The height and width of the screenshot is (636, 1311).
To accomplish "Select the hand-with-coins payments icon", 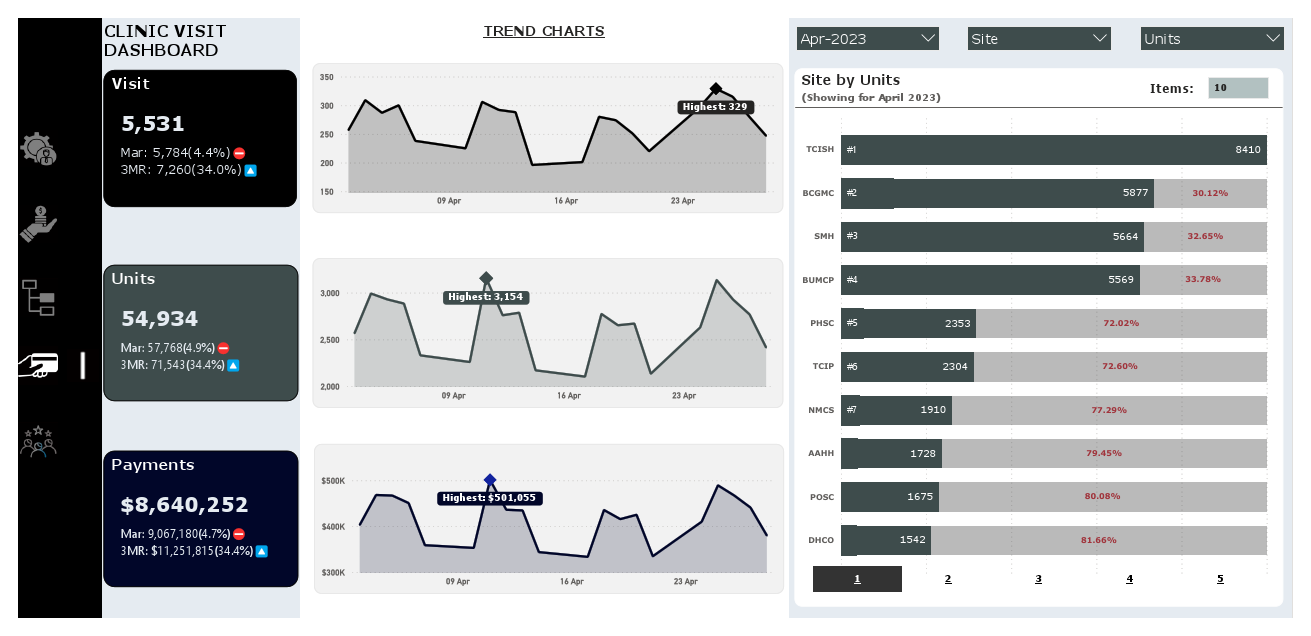I will 42,222.
